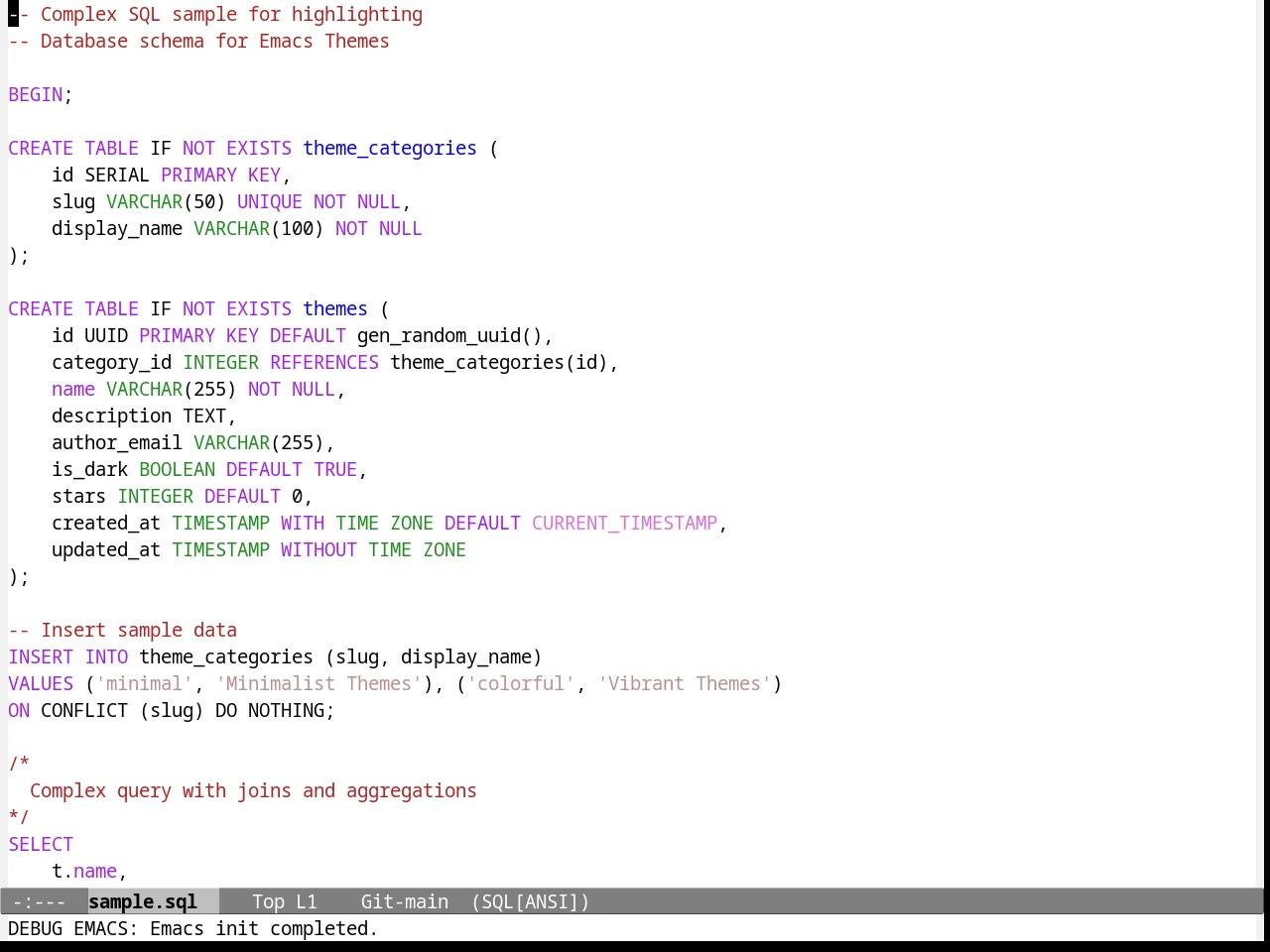The height and width of the screenshot is (952, 1270).
Task: Click the '-- Insert sample data' comment
Action: (x=123, y=630)
